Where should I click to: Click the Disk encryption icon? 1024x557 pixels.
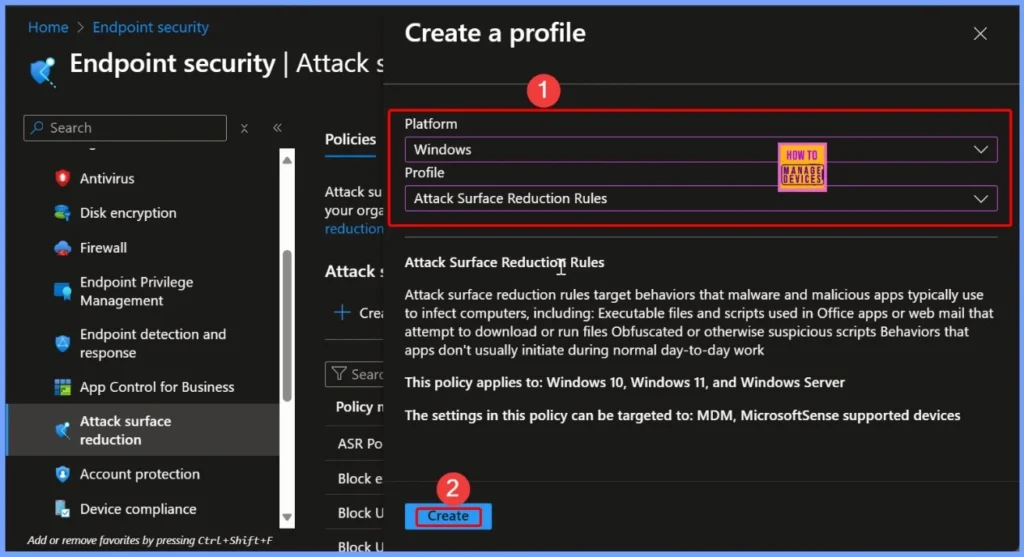pyautogui.click(x=63, y=213)
